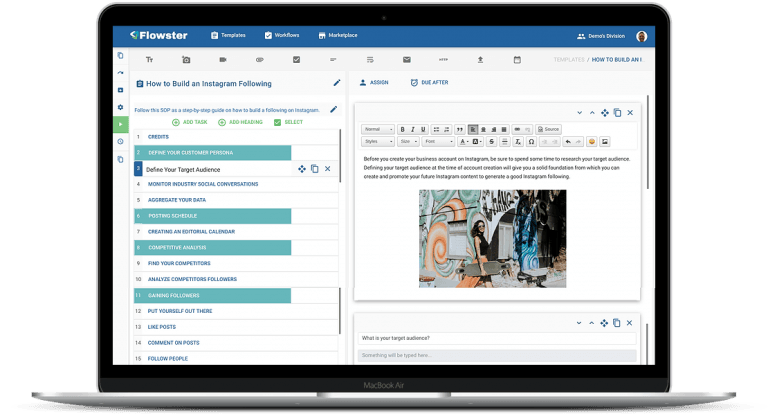Toggle block quote in editor
768x414 pixels.
click(x=459, y=129)
